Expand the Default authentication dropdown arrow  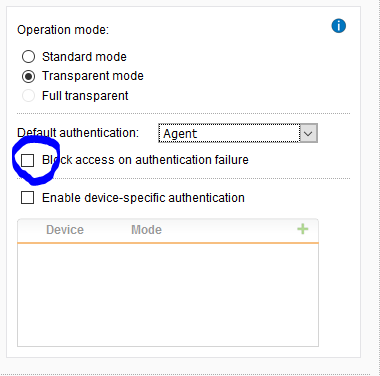click(308, 133)
